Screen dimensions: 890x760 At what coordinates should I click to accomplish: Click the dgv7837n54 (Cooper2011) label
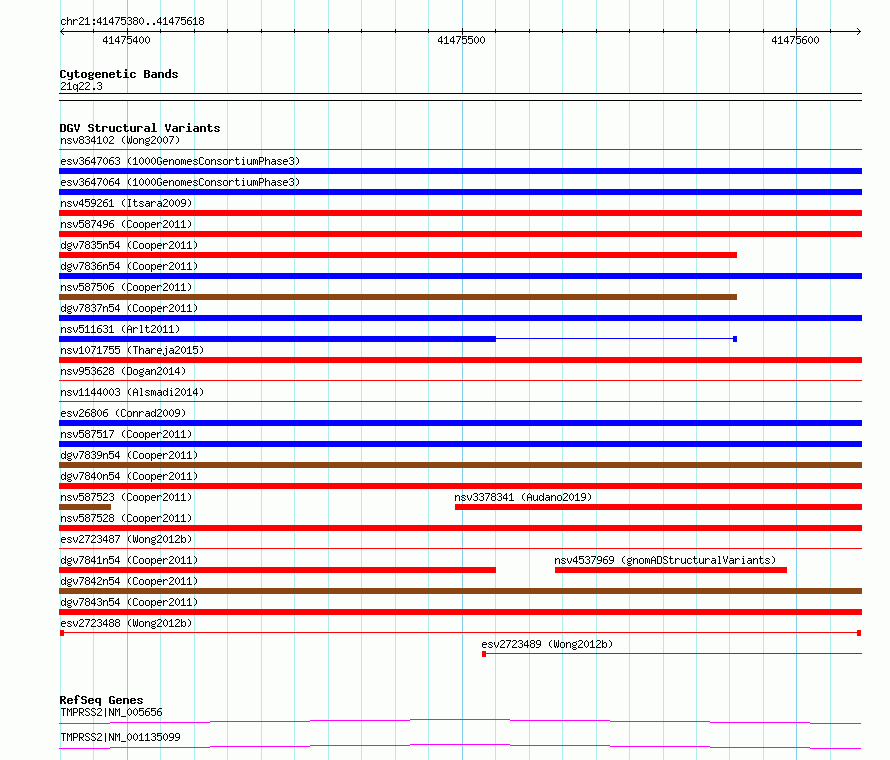(x=129, y=308)
